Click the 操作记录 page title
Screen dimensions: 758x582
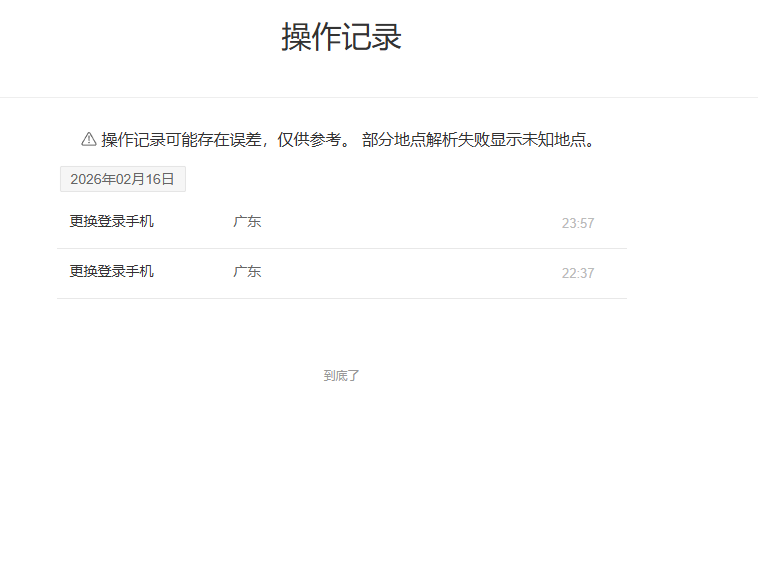point(342,37)
